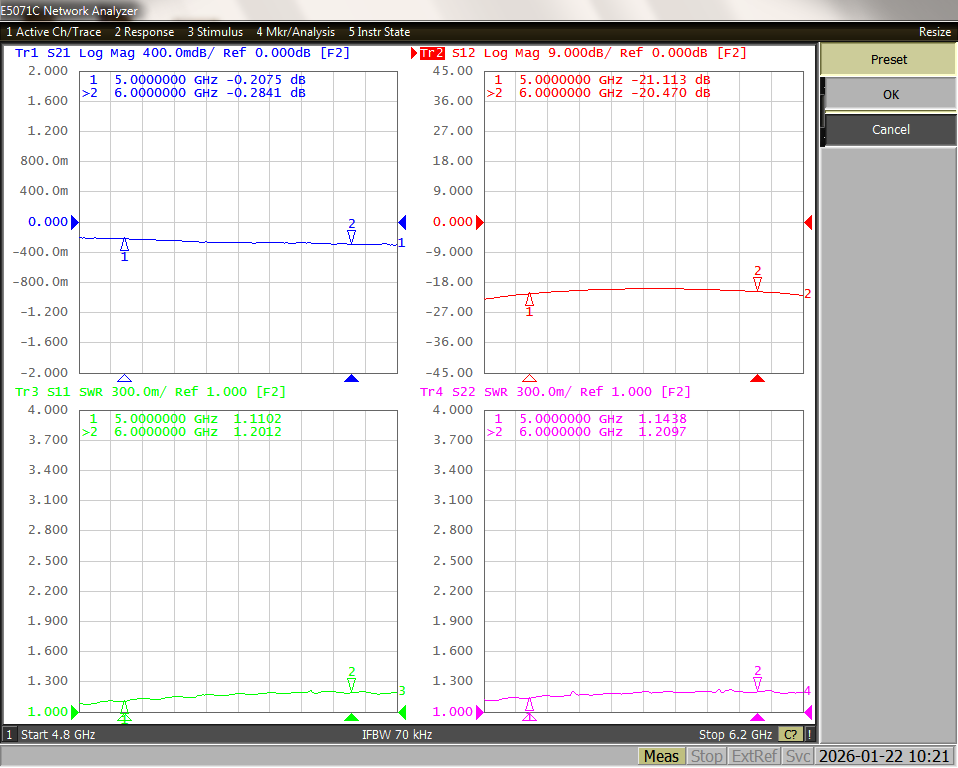The width and height of the screenshot is (958, 768).
Task: Click the filled red marker 2 position triangle
Action: [x=758, y=378]
